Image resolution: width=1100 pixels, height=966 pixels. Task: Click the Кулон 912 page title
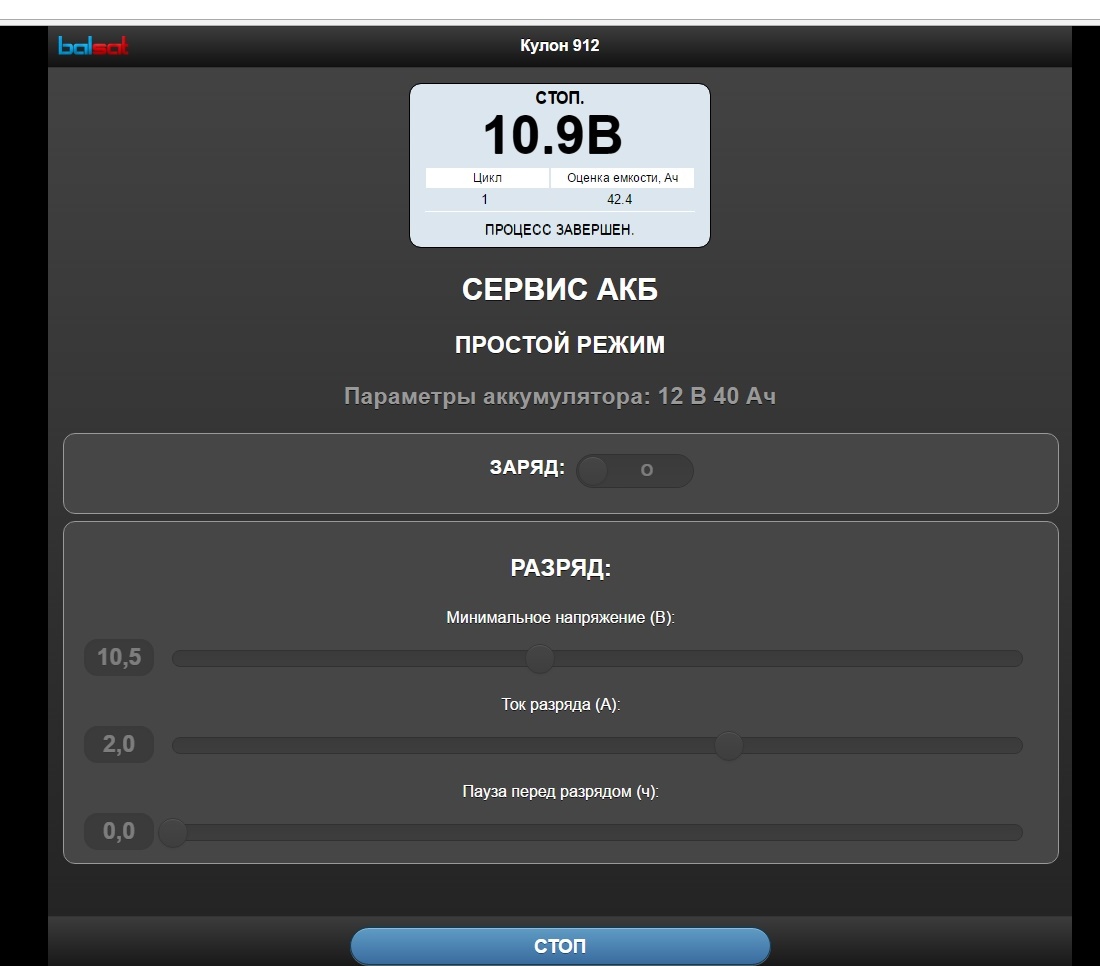click(560, 46)
